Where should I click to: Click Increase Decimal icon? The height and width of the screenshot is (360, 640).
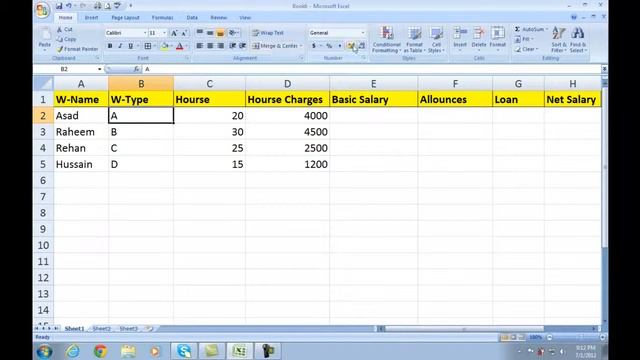tap(351, 46)
